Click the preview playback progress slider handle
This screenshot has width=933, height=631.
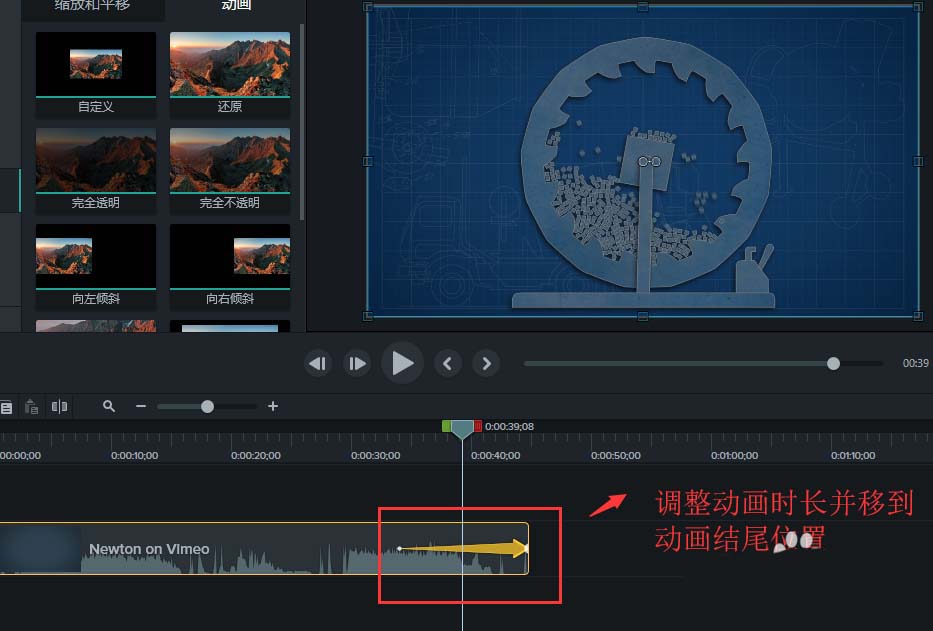coord(833,363)
